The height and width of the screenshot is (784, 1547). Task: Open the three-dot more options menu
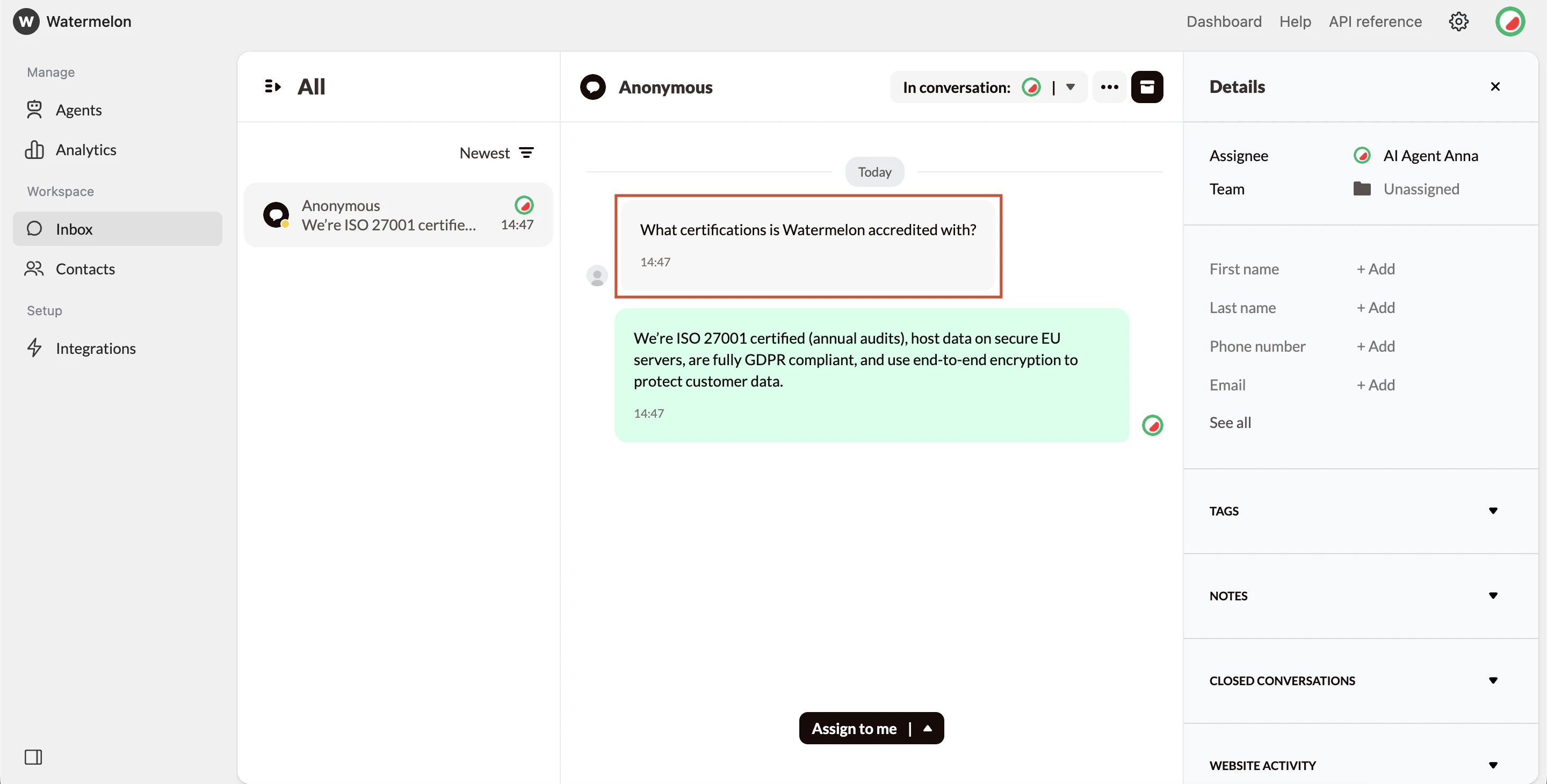click(x=1109, y=87)
